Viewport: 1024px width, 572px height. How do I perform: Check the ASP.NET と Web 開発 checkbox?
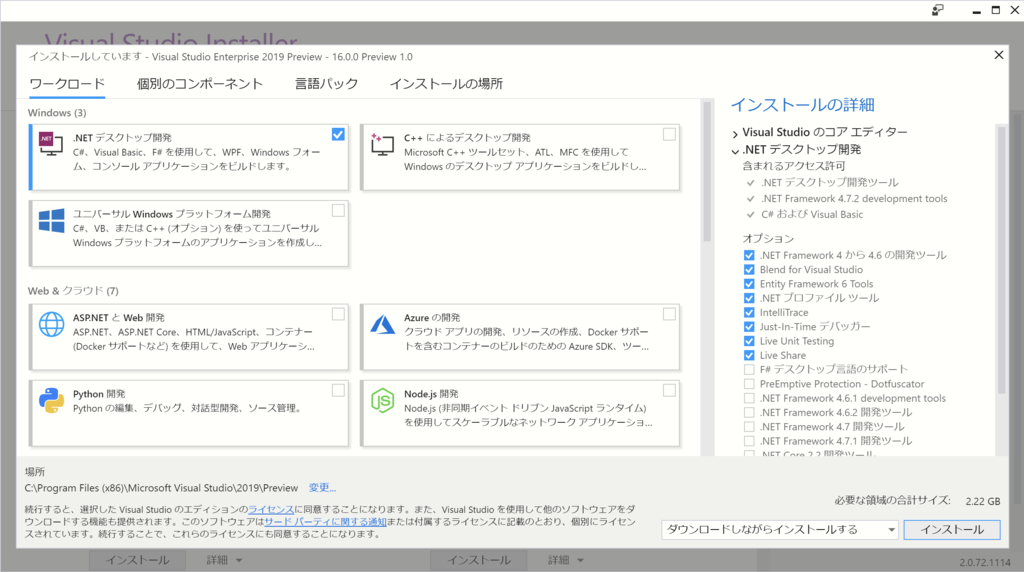point(338,314)
